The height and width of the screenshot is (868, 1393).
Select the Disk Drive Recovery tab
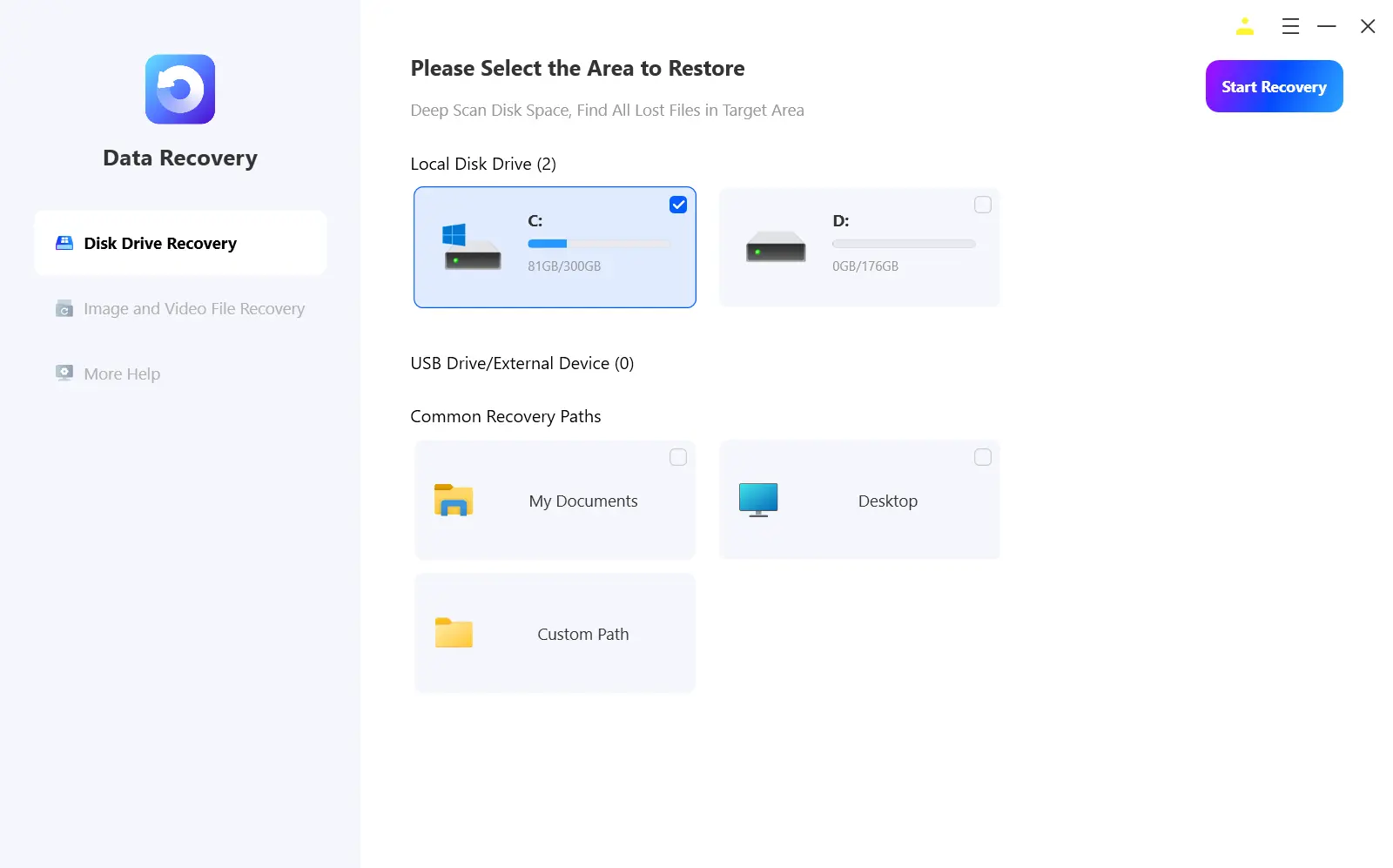pyautogui.click(x=180, y=243)
